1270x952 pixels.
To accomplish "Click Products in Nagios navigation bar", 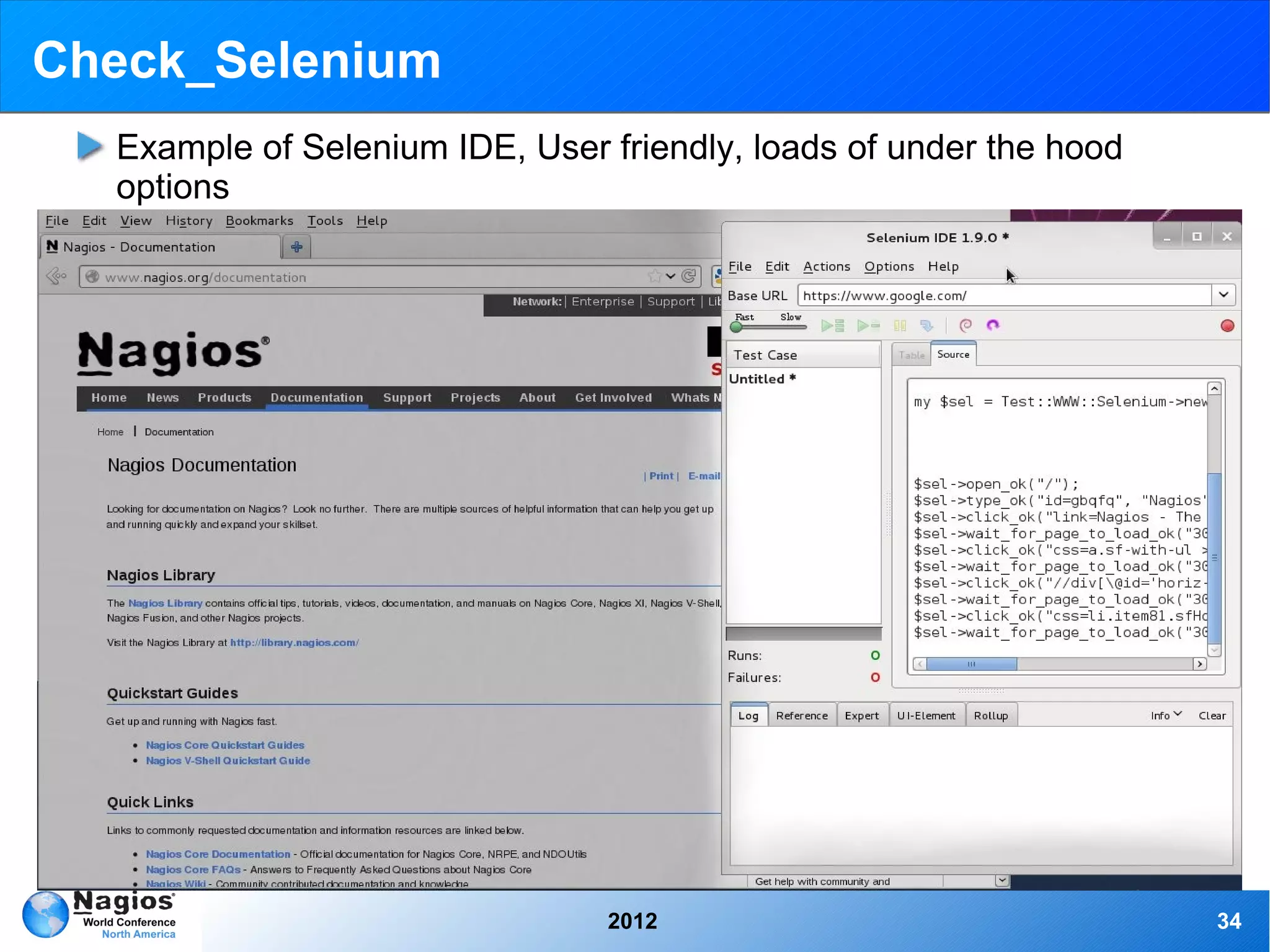I will [224, 398].
